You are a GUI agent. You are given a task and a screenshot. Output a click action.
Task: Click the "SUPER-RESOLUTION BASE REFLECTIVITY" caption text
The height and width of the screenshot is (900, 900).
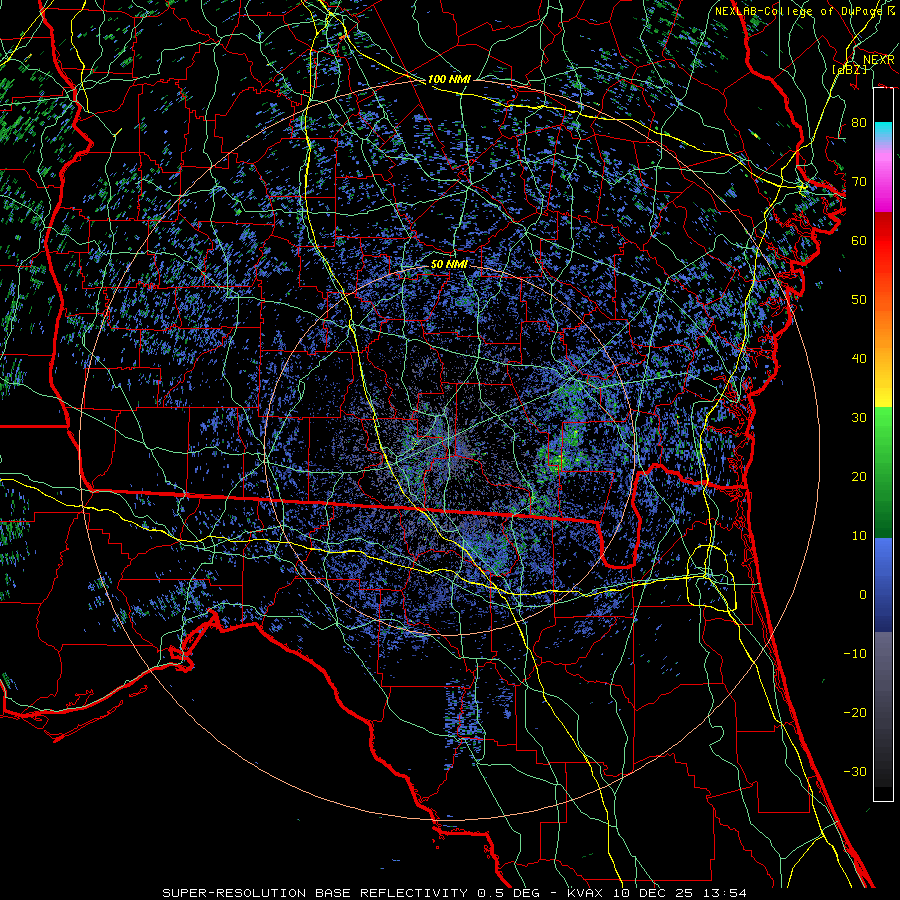315,893
